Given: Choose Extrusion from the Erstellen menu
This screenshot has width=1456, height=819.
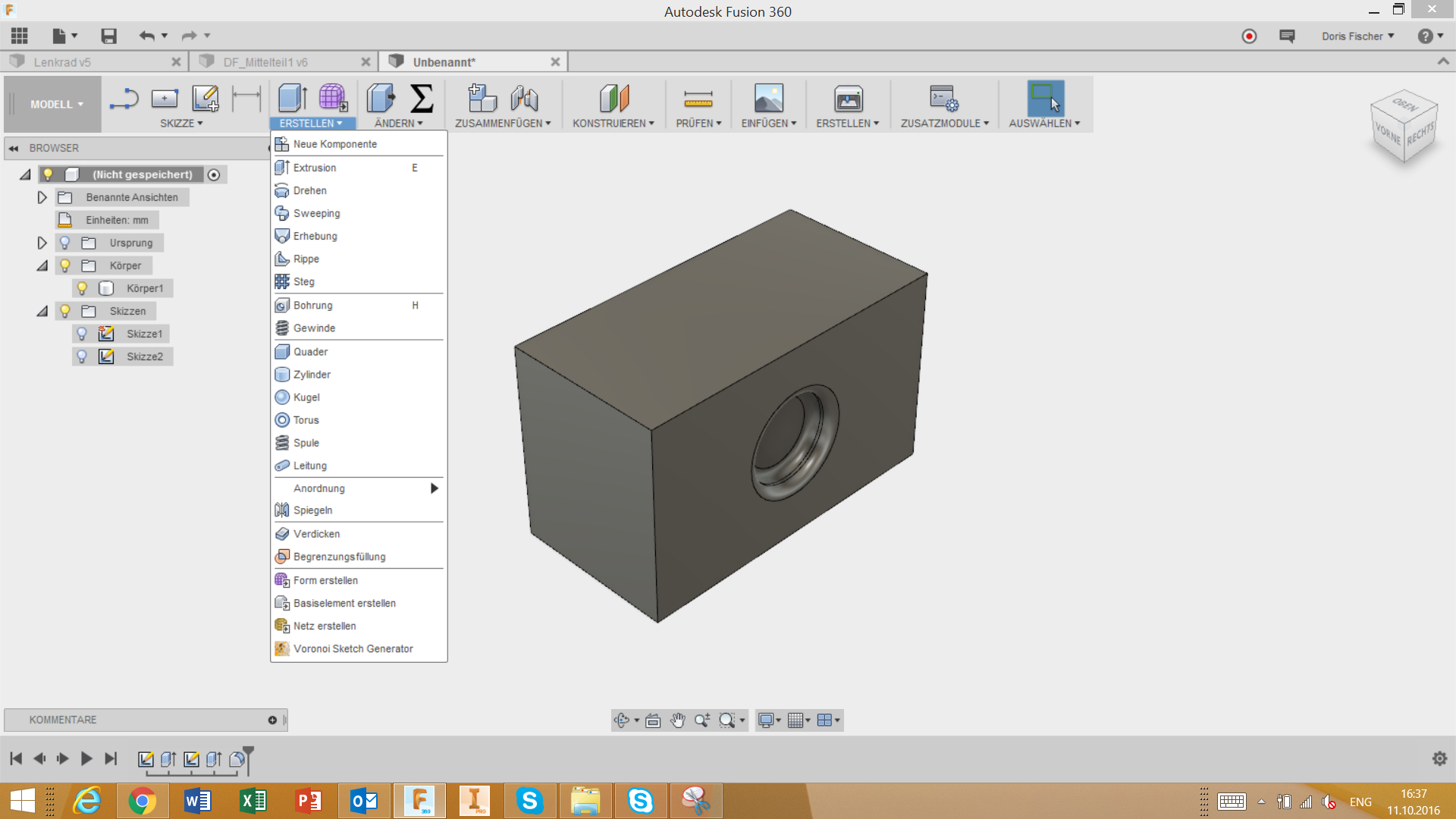Looking at the screenshot, I should click(x=315, y=168).
